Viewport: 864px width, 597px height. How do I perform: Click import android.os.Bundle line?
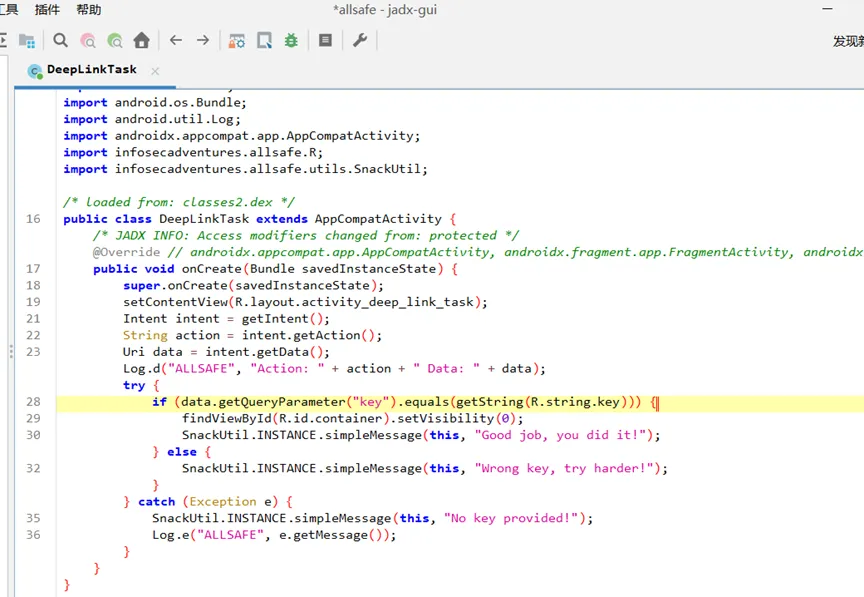155,103
